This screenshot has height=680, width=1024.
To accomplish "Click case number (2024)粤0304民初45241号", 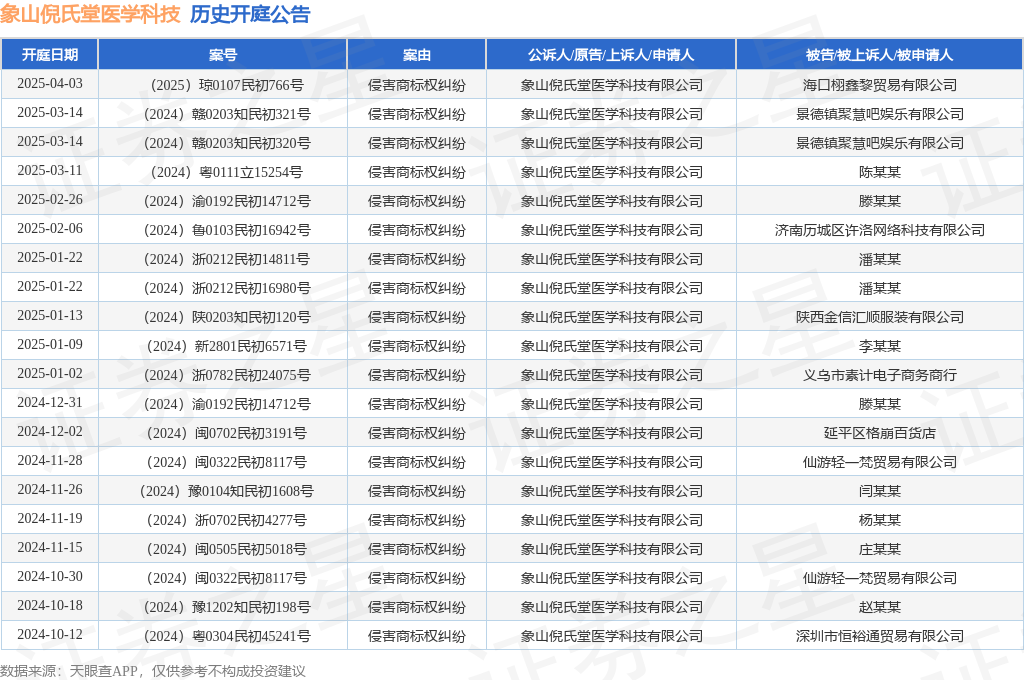I will click(x=227, y=636).
